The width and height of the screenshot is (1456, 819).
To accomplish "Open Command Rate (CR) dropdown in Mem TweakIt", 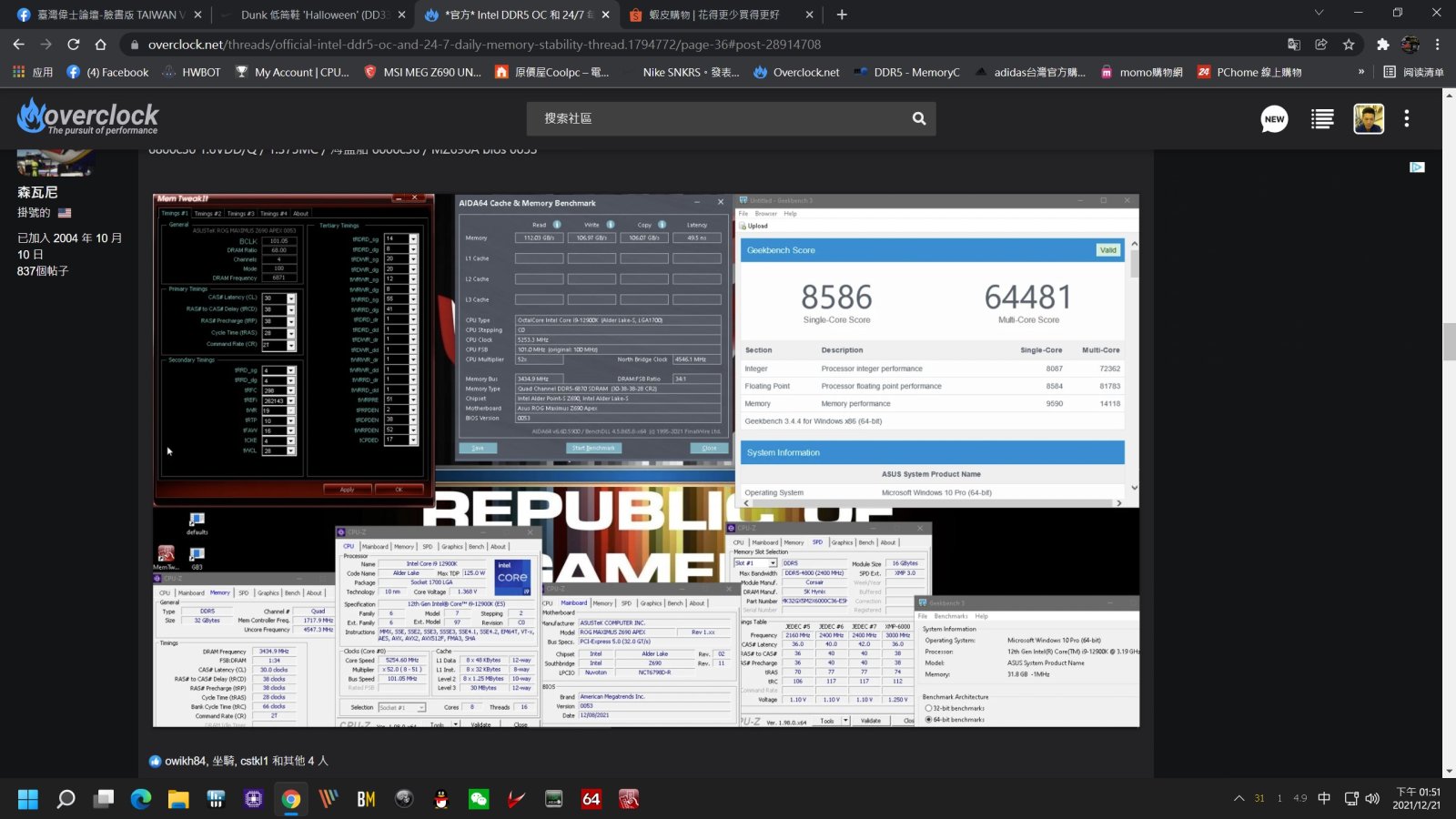I will 291,345.
